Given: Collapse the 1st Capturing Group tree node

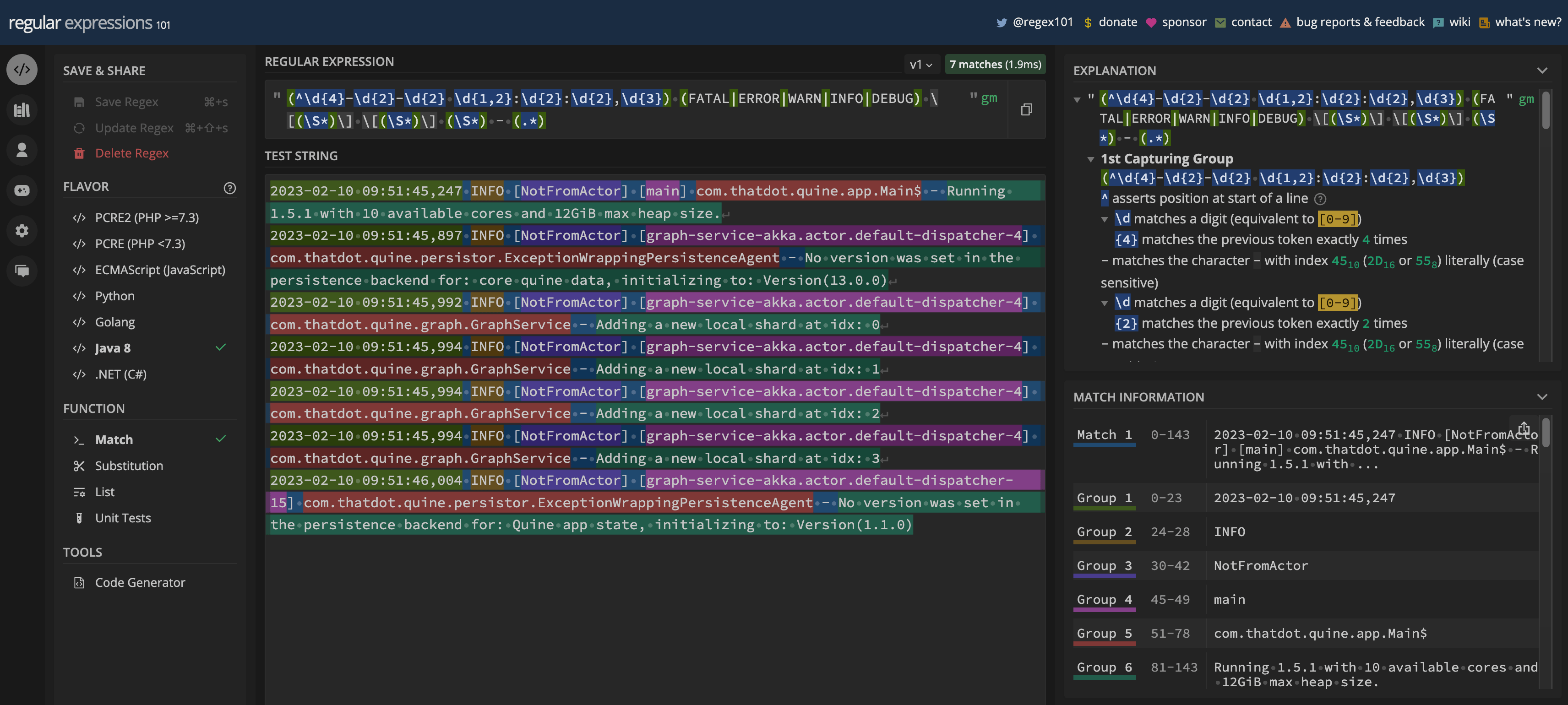Looking at the screenshot, I should tap(1091, 159).
